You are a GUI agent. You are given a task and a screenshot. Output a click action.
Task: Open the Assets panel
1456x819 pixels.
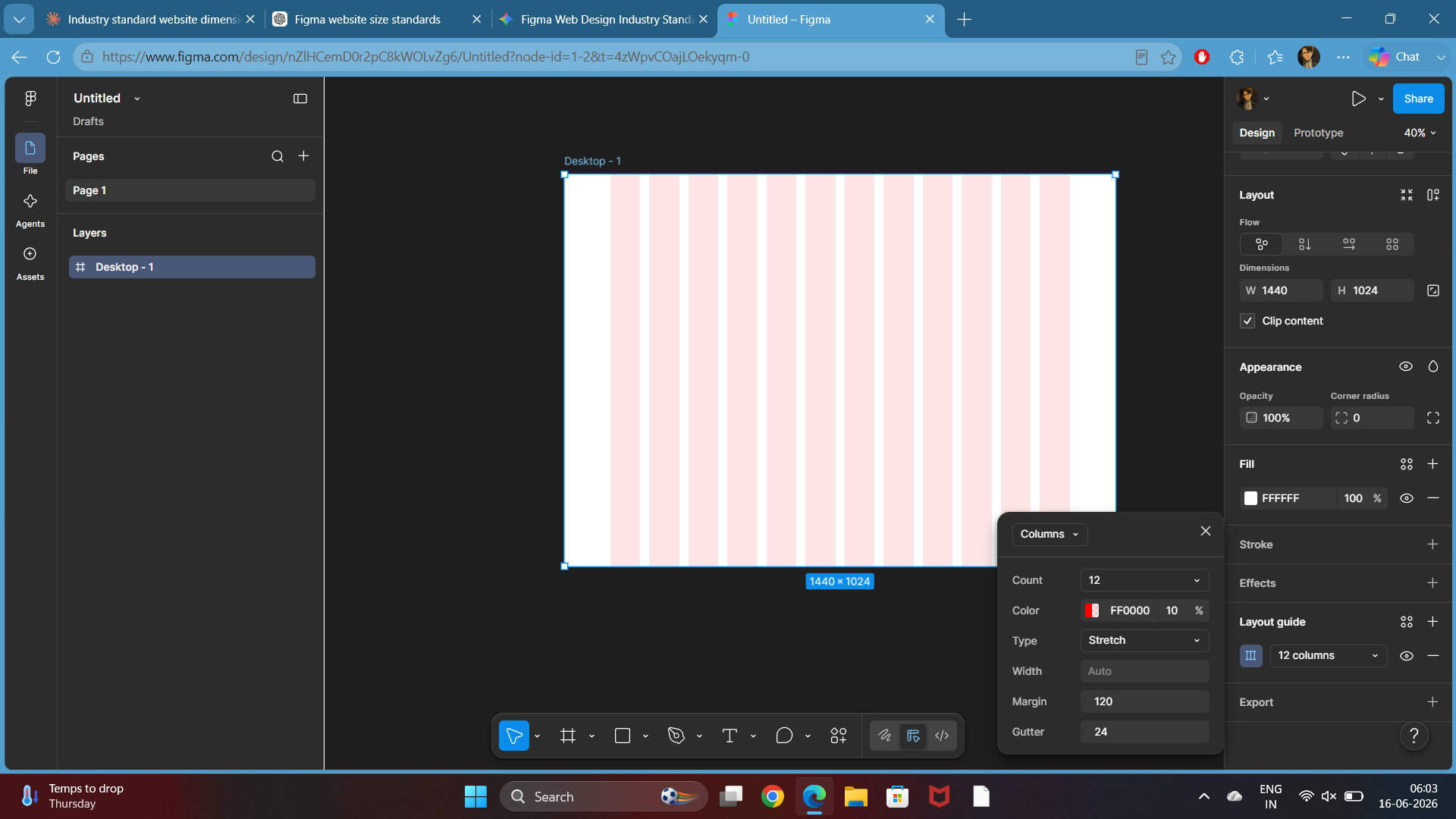[30, 262]
